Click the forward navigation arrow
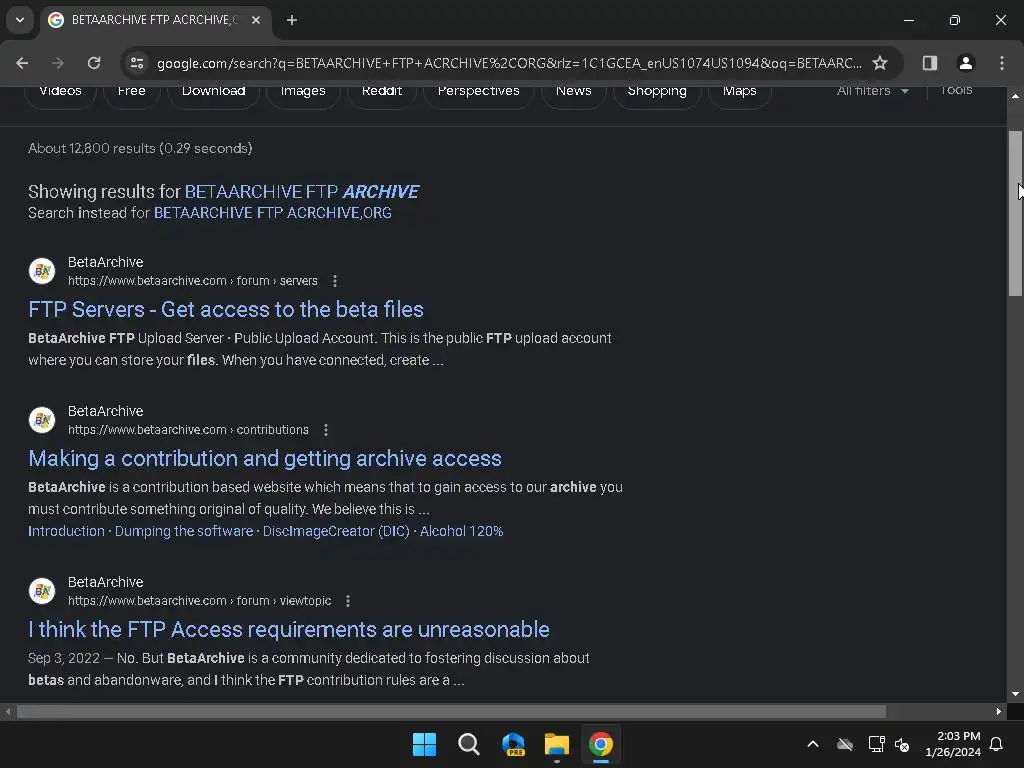This screenshot has width=1024, height=768. 58,63
